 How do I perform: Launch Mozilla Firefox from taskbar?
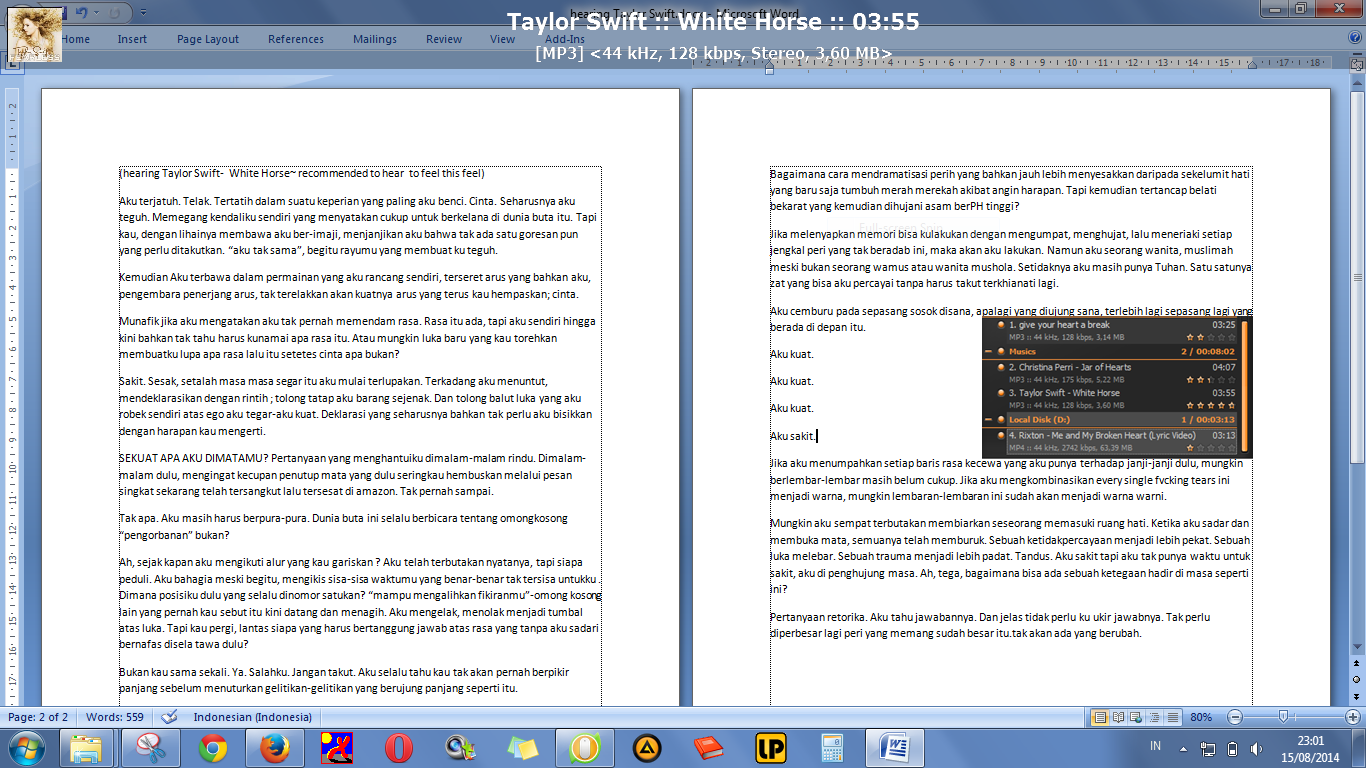click(274, 748)
